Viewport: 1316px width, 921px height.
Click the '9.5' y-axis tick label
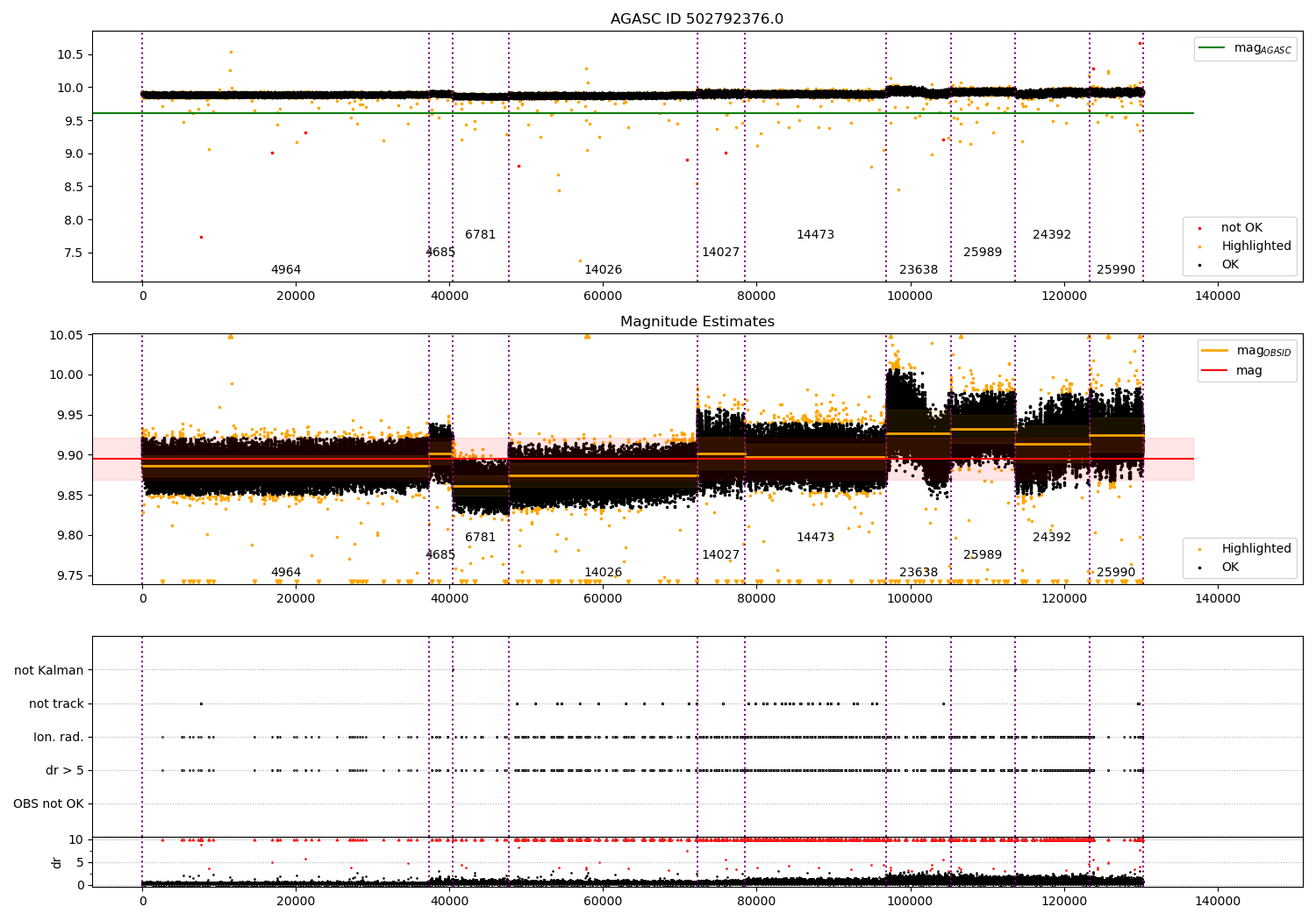point(73,121)
